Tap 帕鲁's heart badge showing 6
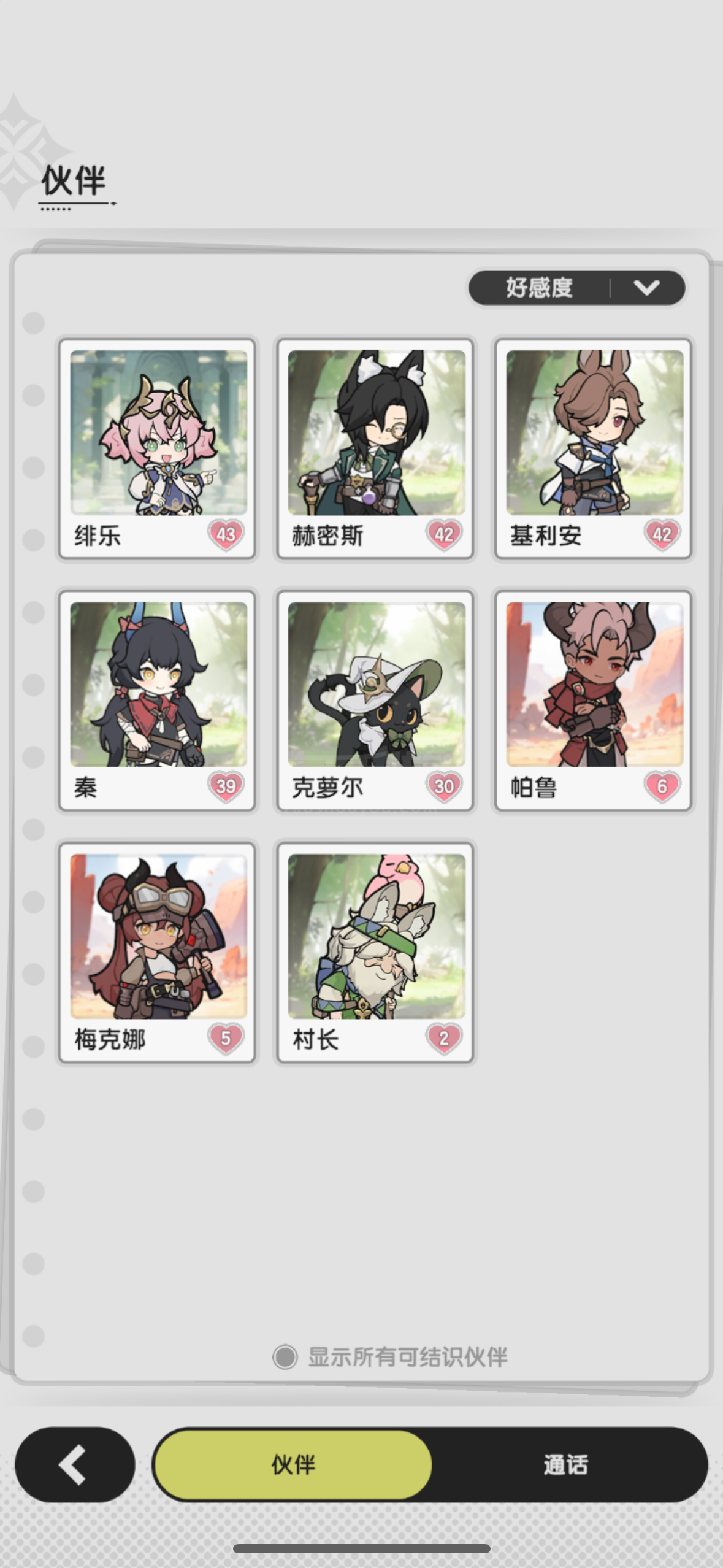This screenshot has width=723, height=1568. tap(662, 786)
